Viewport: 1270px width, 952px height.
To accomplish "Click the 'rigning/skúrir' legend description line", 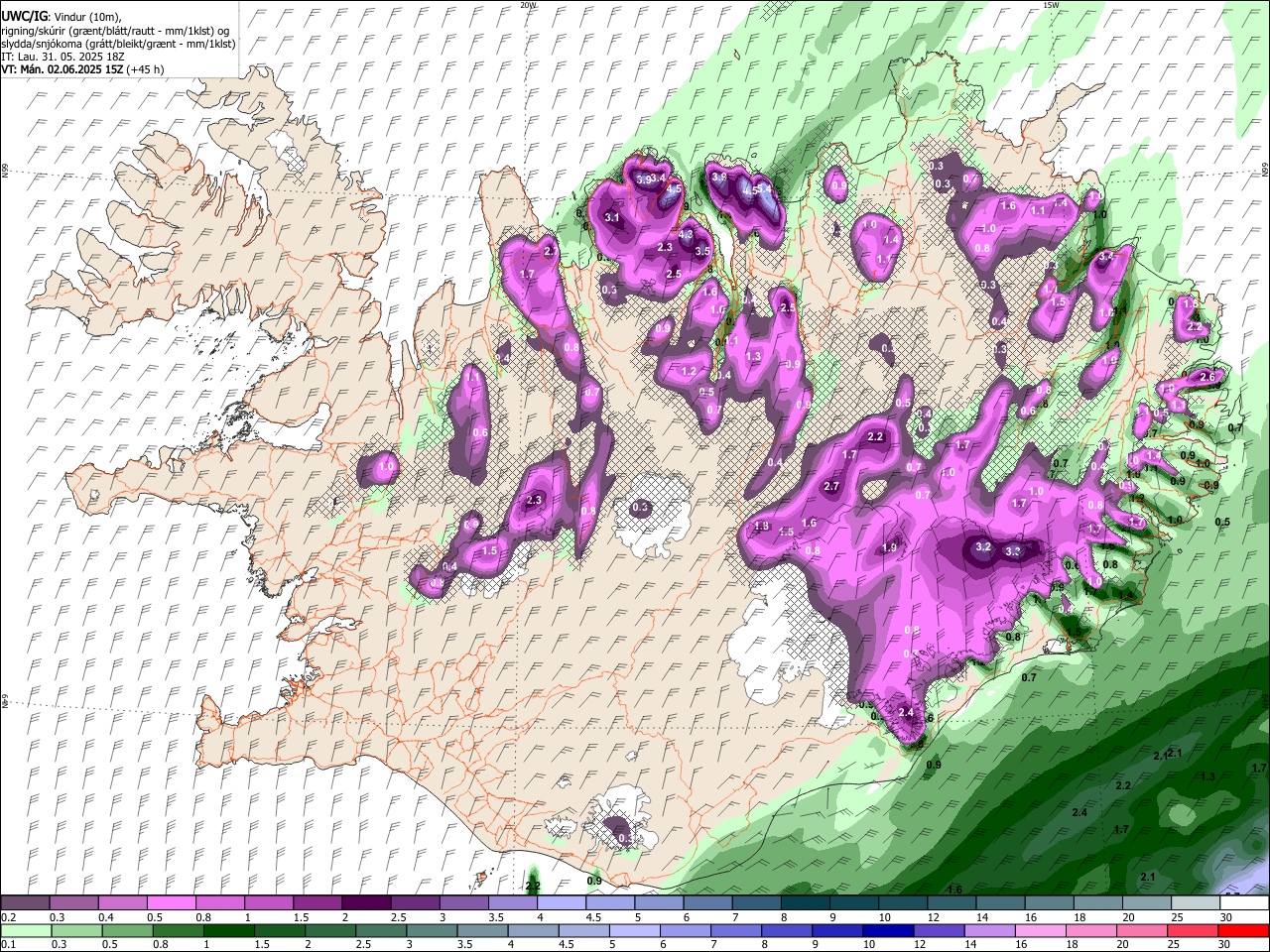I will tap(115, 31).
